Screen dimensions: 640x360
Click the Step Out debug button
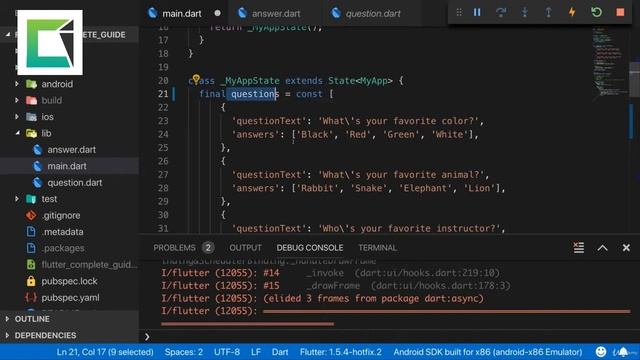tap(548, 13)
